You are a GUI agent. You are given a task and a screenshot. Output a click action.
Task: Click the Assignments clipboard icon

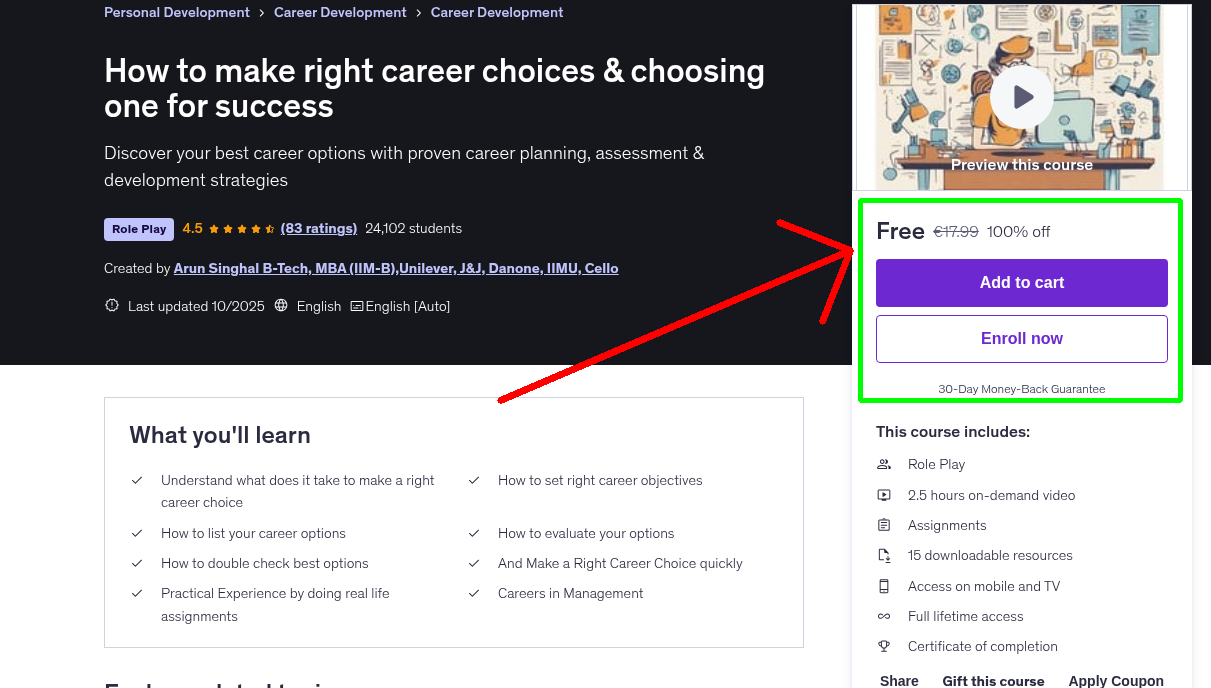(x=884, y=524)
